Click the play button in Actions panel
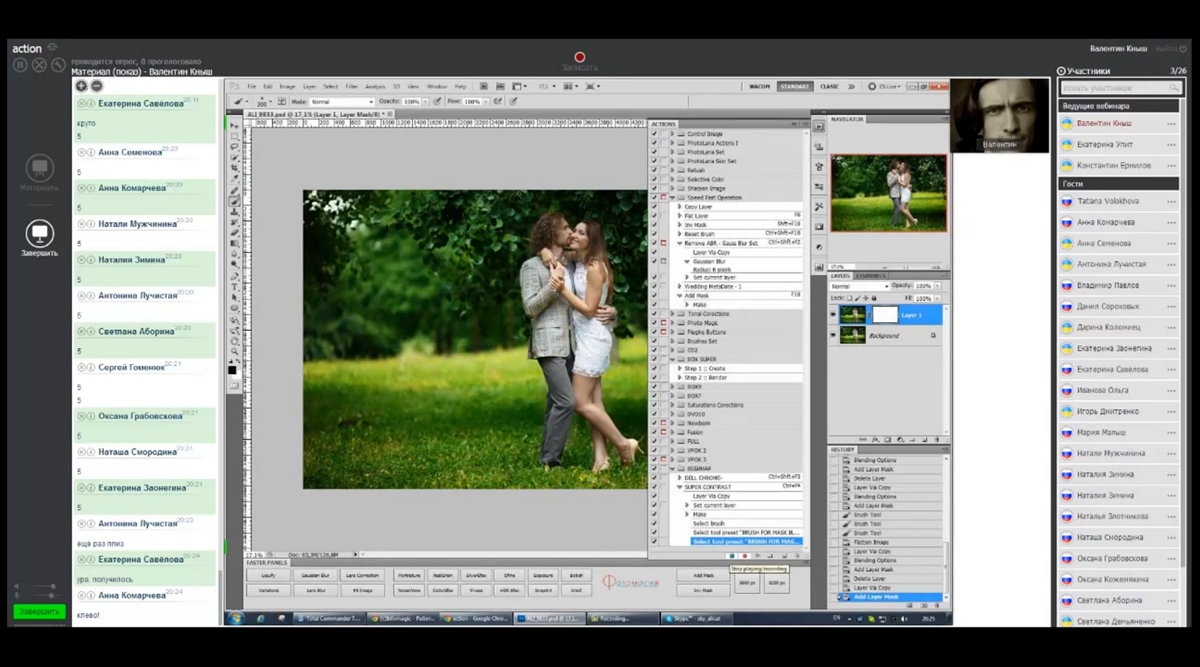This screenshot has height=667, width=1200. click(758, 556)
